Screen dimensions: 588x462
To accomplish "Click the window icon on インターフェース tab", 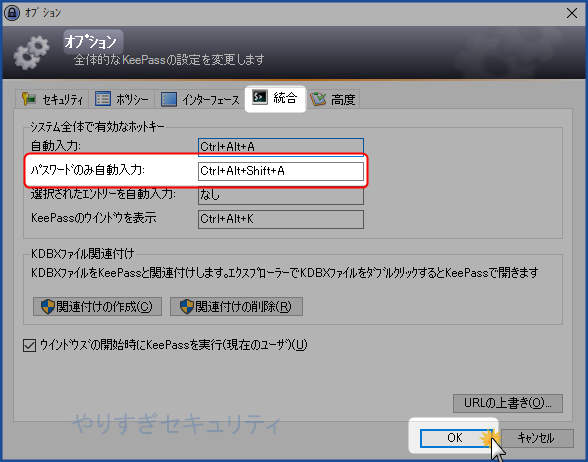I will pyautogui.click(x=169, y=99).
